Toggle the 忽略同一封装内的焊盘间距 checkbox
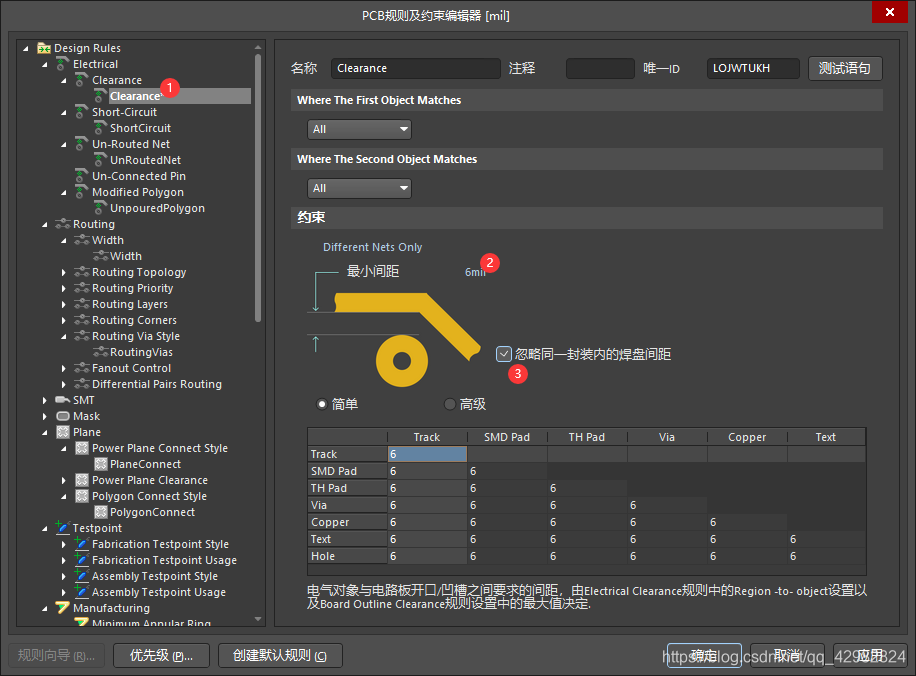This screenshot has width=916, height=676. [x=504, y=354]
